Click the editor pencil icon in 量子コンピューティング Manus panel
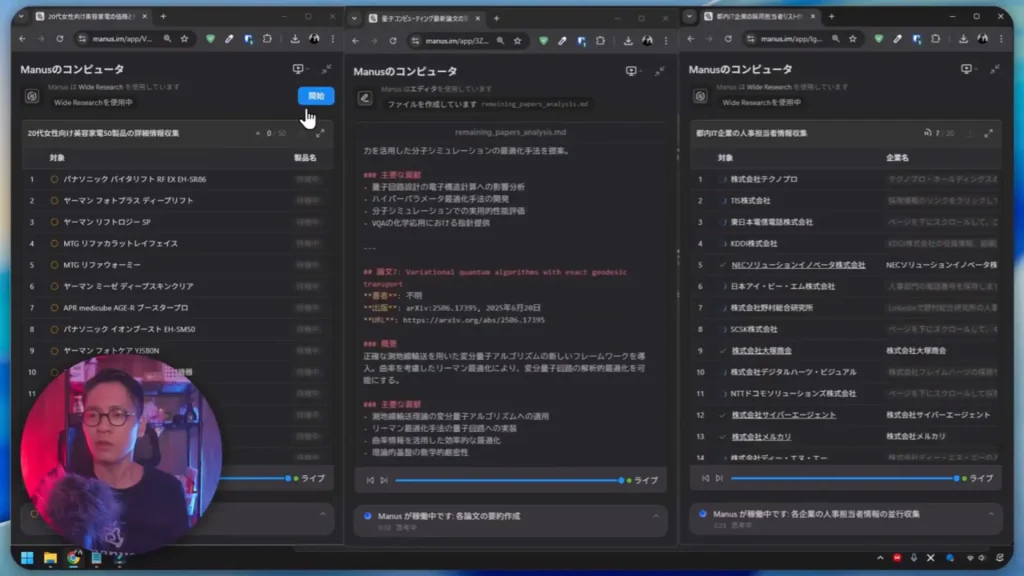 coord(365,98)
